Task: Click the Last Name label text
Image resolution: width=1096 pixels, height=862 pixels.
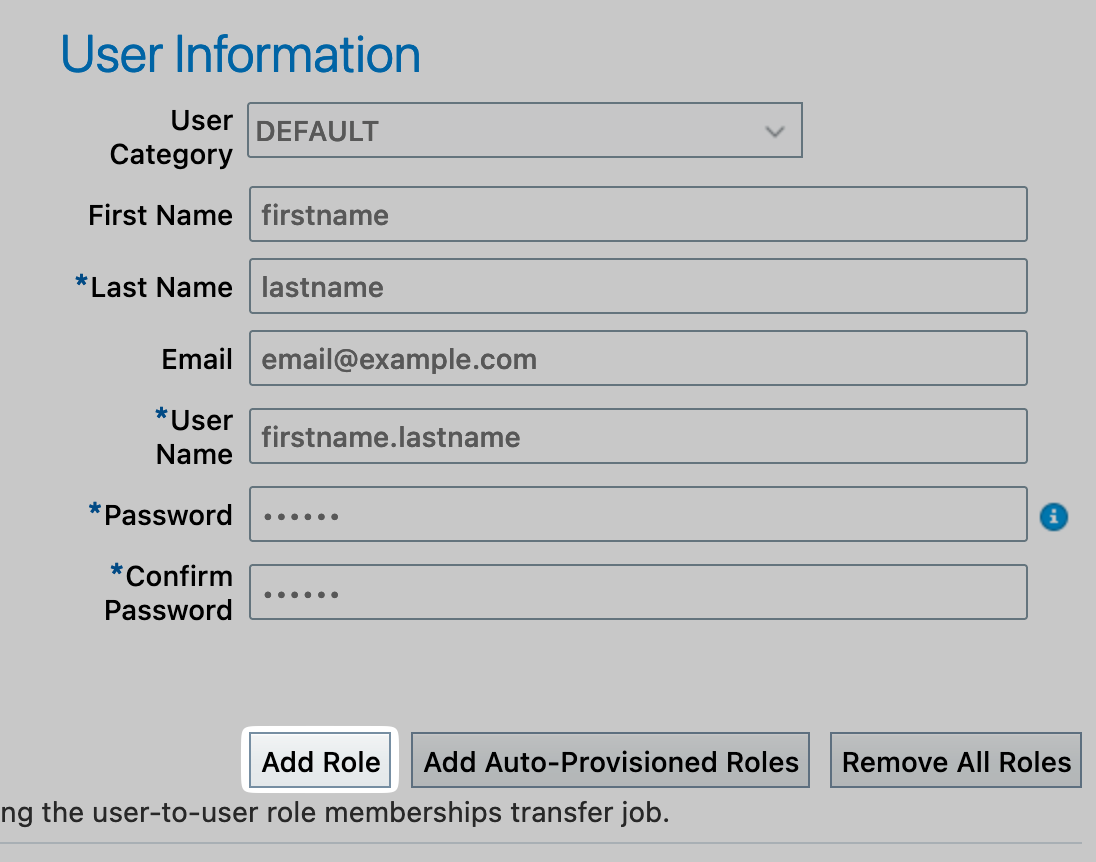Action: pos(161,287)
